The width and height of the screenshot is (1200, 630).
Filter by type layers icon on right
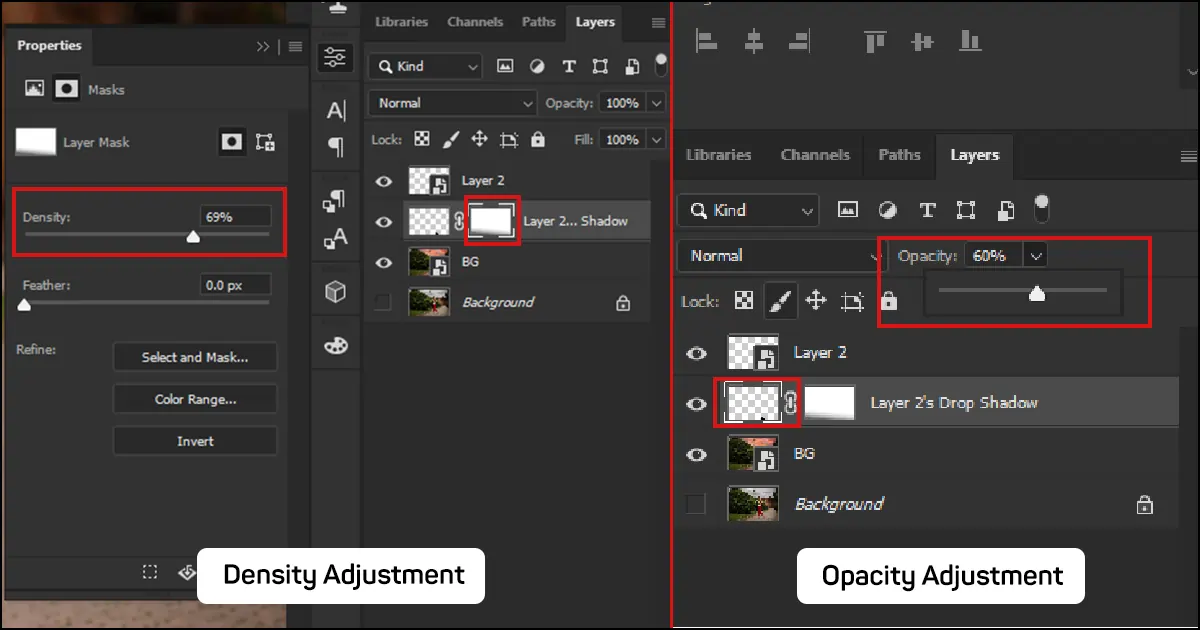coord(927,210)
